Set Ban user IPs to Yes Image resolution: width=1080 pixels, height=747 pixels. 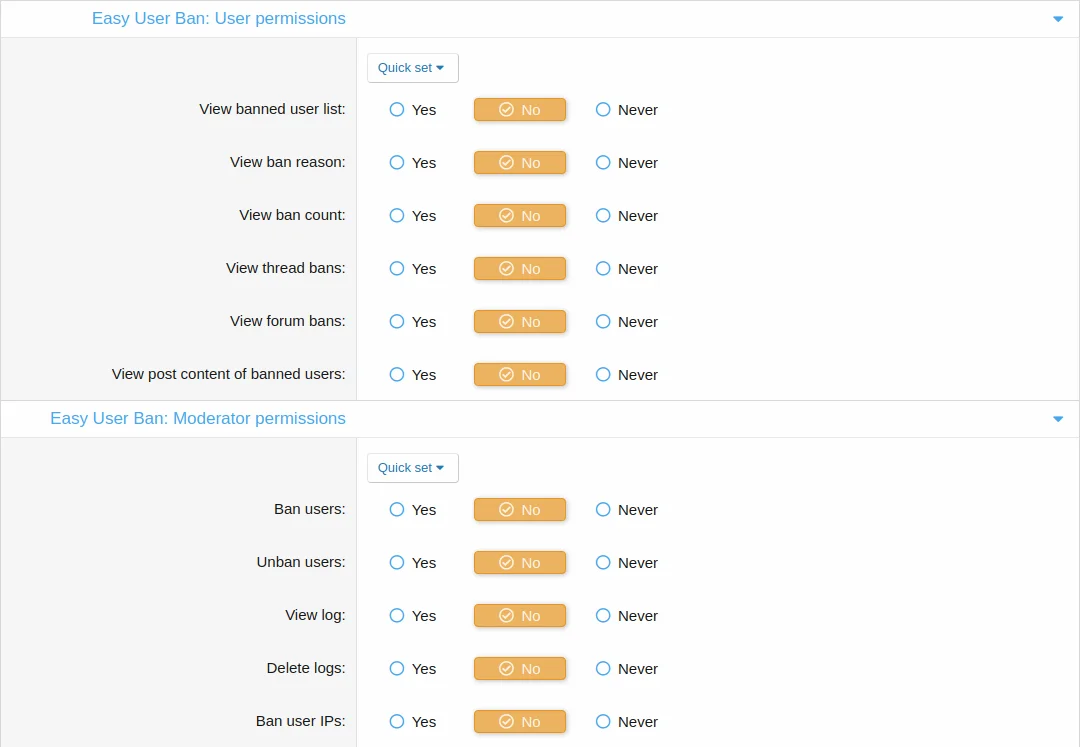[397, 722]
